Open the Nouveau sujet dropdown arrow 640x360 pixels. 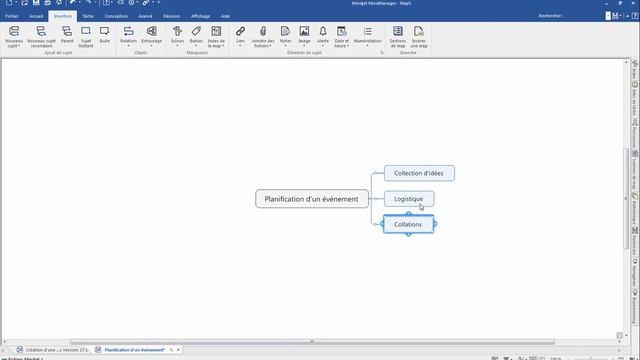[18, 46]
